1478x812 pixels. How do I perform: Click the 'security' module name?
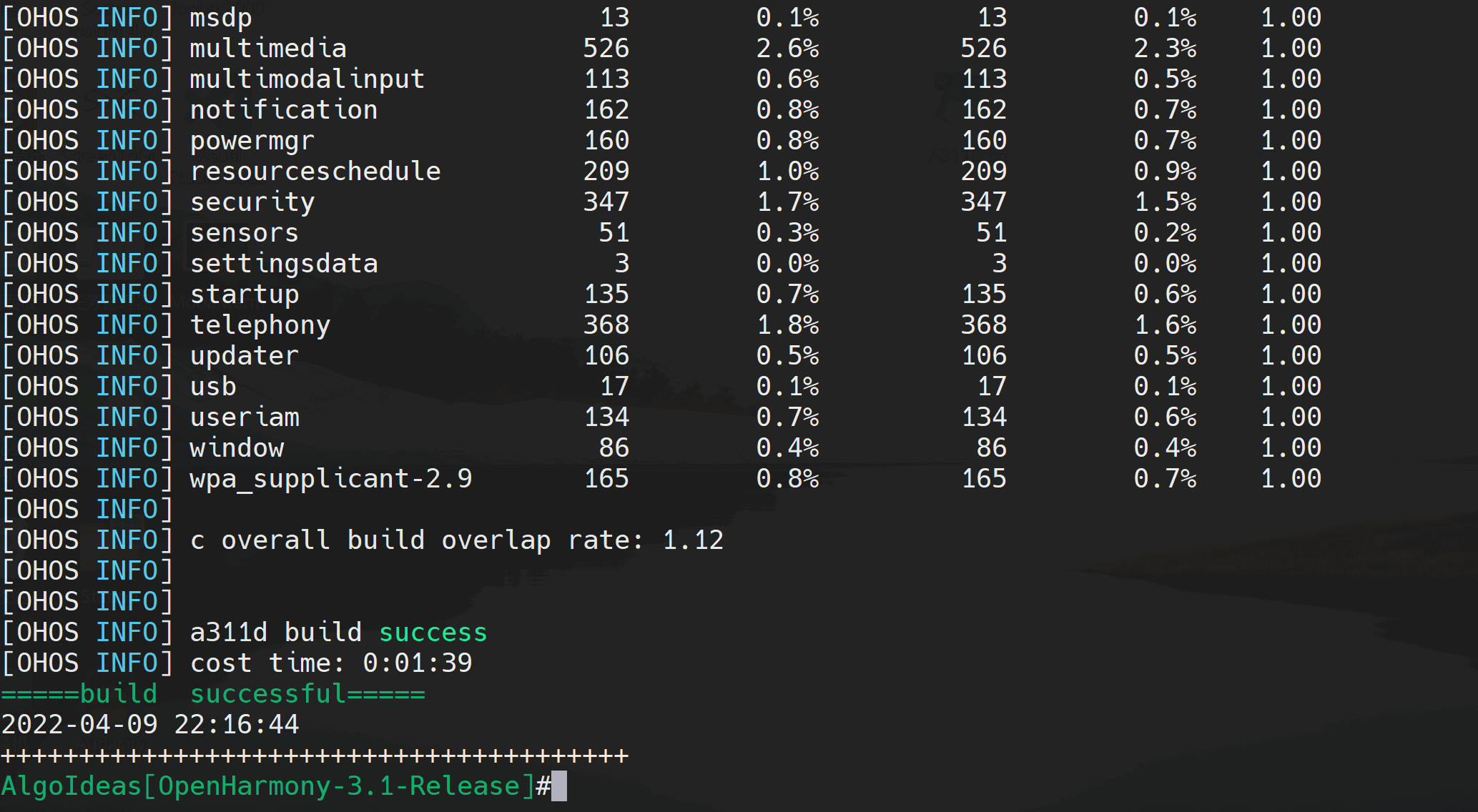pyautogui.click(x=252, y=202)
